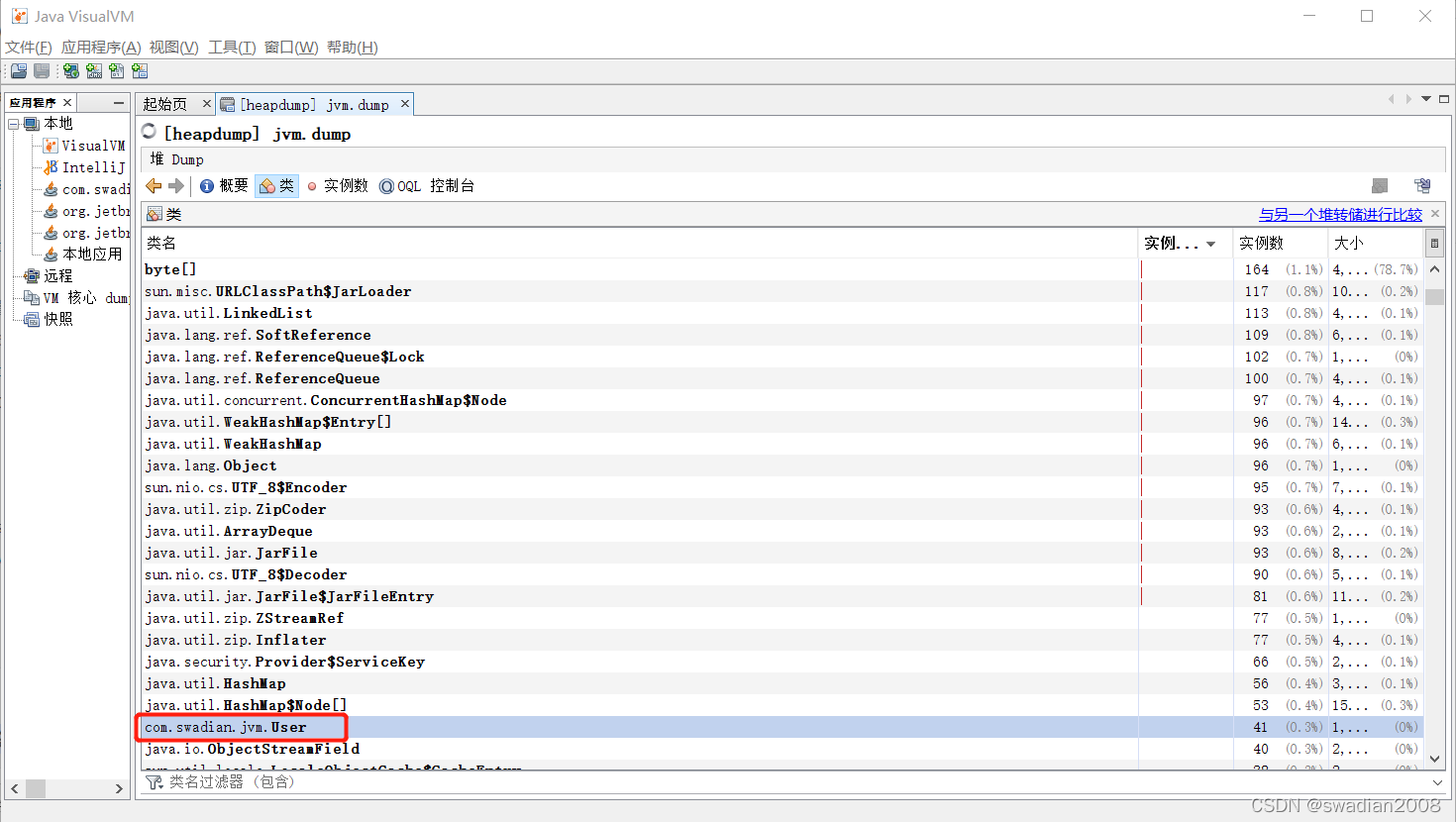Select the 类 (Classes) view icon
The image size is (1456, 822).
[x=276, y=185]
